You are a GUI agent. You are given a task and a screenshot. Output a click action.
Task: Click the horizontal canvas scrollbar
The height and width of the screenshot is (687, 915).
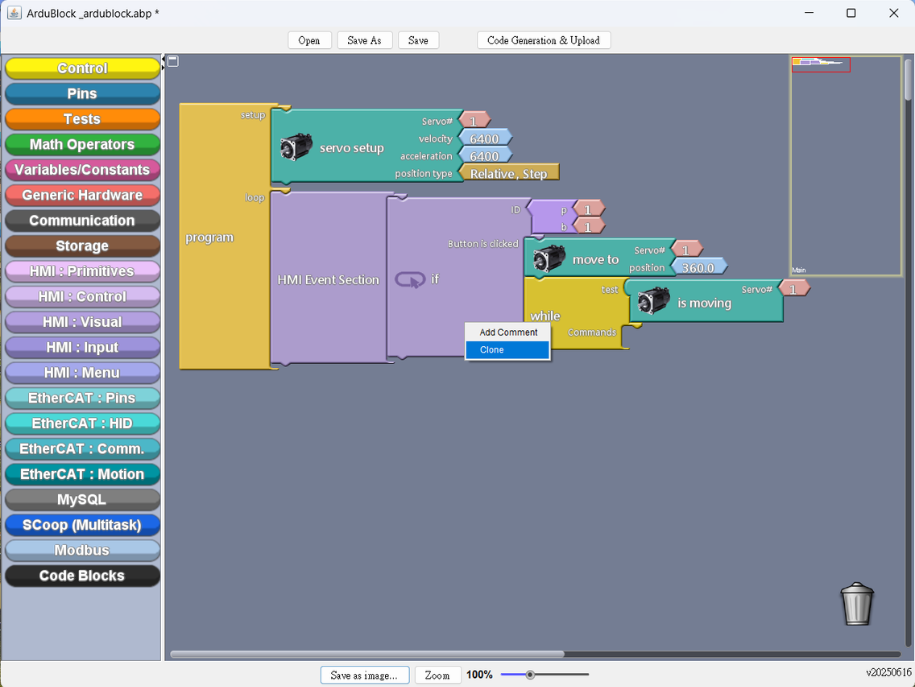pyautogui.click(x=367, y=654)
